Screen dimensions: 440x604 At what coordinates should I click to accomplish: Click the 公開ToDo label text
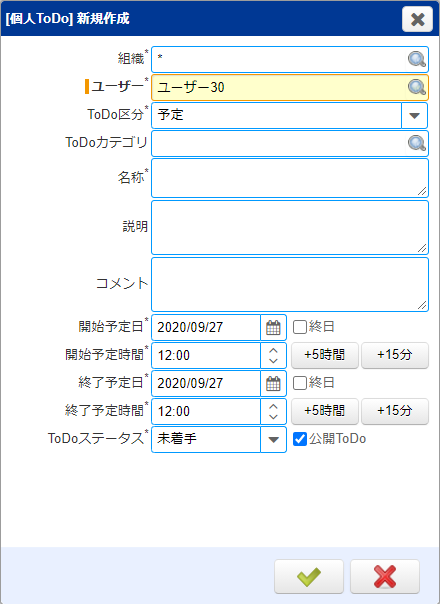(x=337, y=439)
